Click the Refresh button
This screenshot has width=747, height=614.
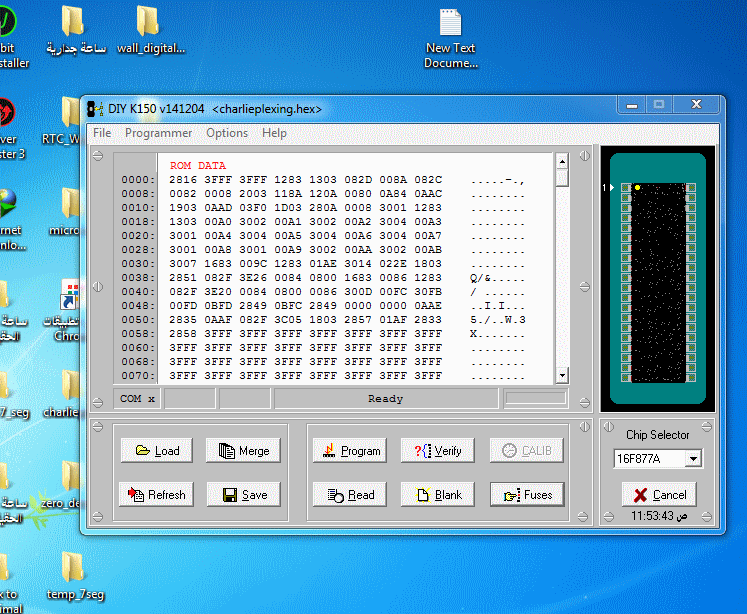click(x=156, y=494)
